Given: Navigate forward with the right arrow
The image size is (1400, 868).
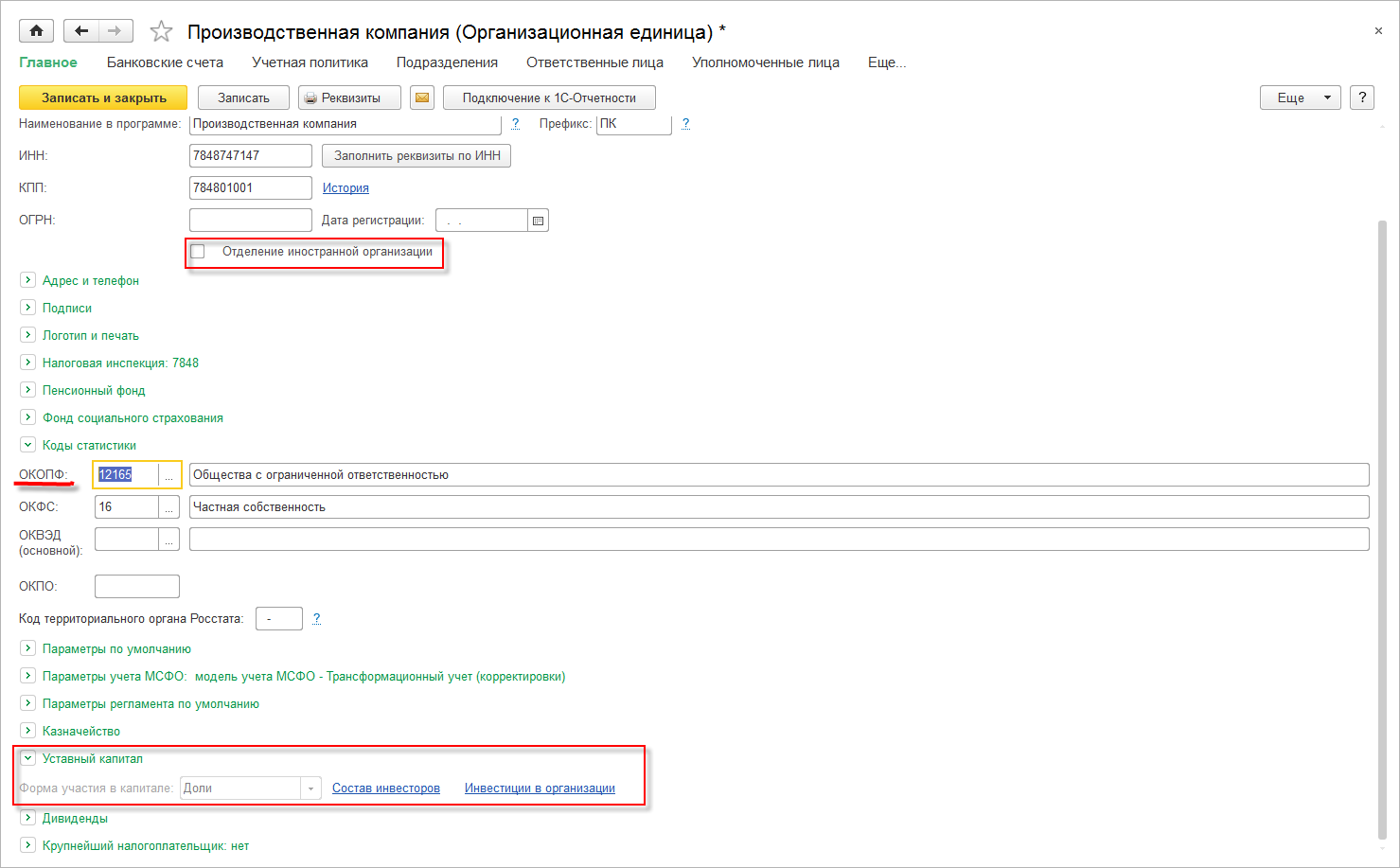Looking at the screenshot, I should click(115, 31).
